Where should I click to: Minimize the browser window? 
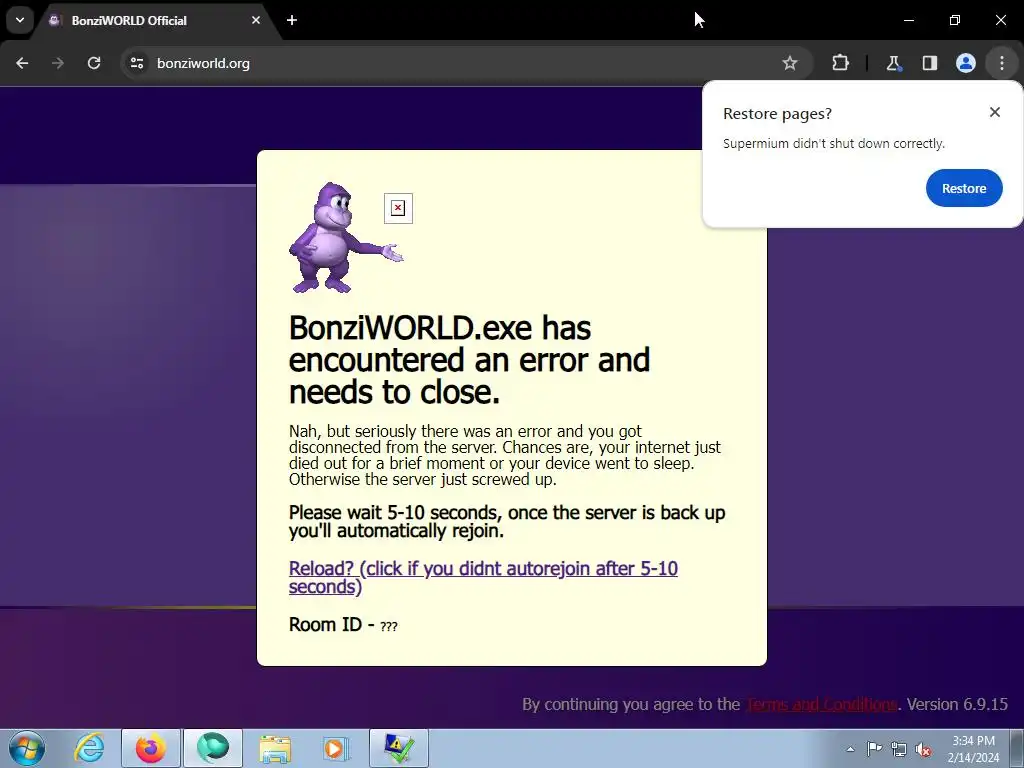click(908, 20)
